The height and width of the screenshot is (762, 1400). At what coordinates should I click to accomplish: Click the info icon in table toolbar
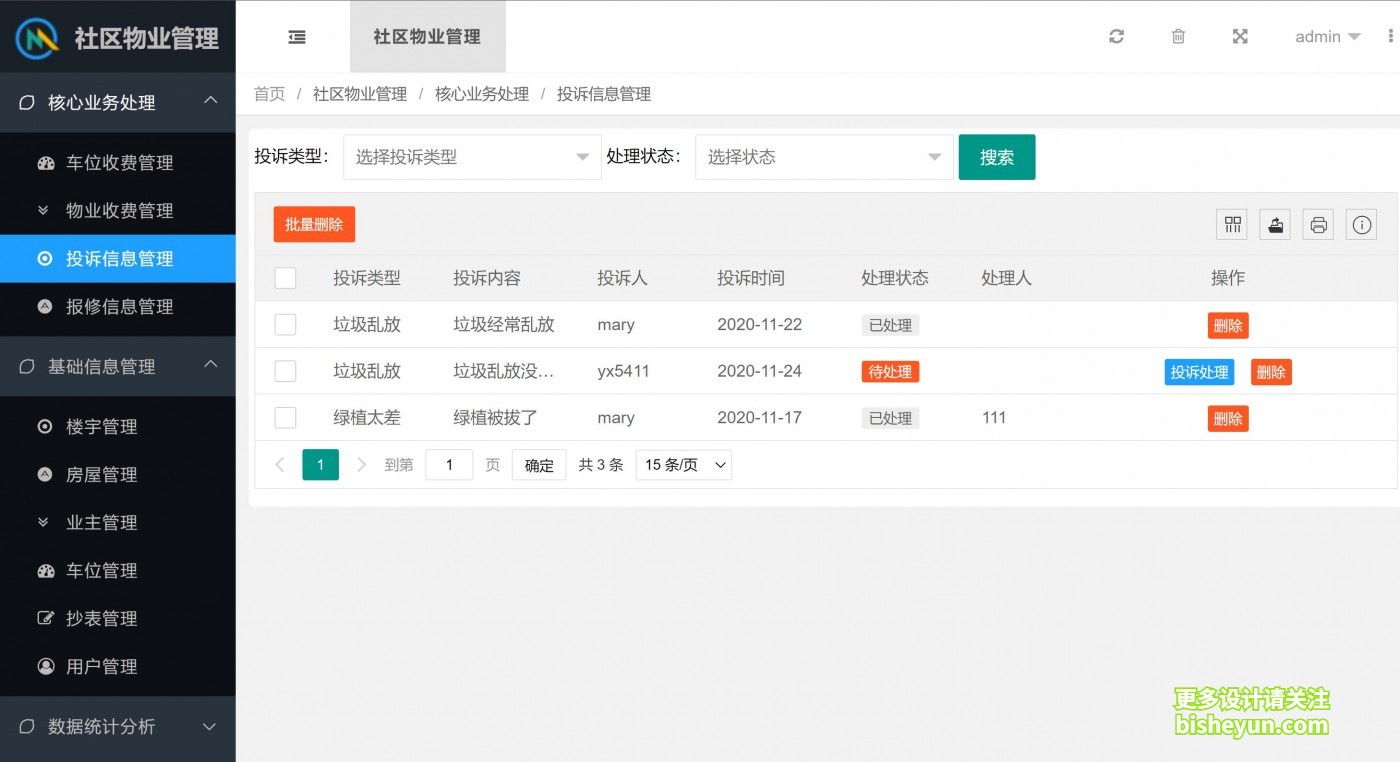tap(1361, 225)
